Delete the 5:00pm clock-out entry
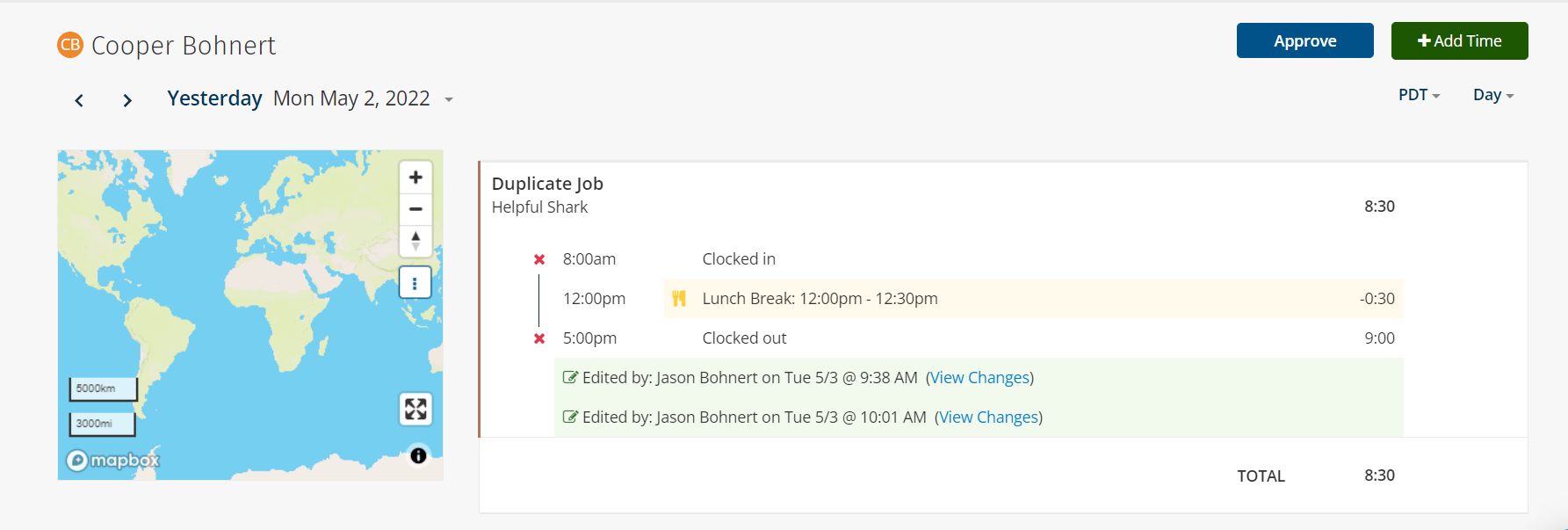 pos(539,338)
